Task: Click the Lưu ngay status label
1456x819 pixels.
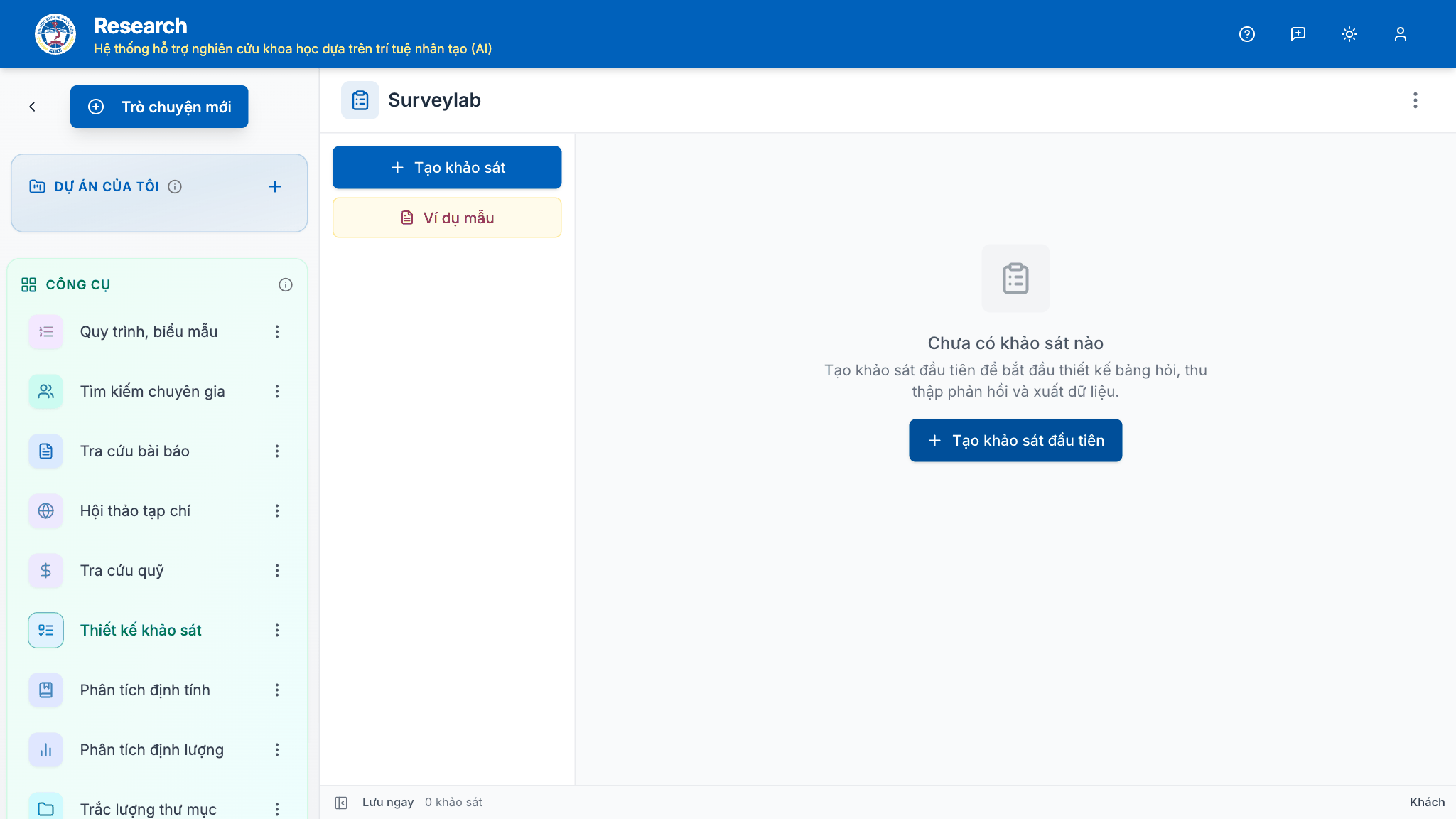Action: (388, 803)
